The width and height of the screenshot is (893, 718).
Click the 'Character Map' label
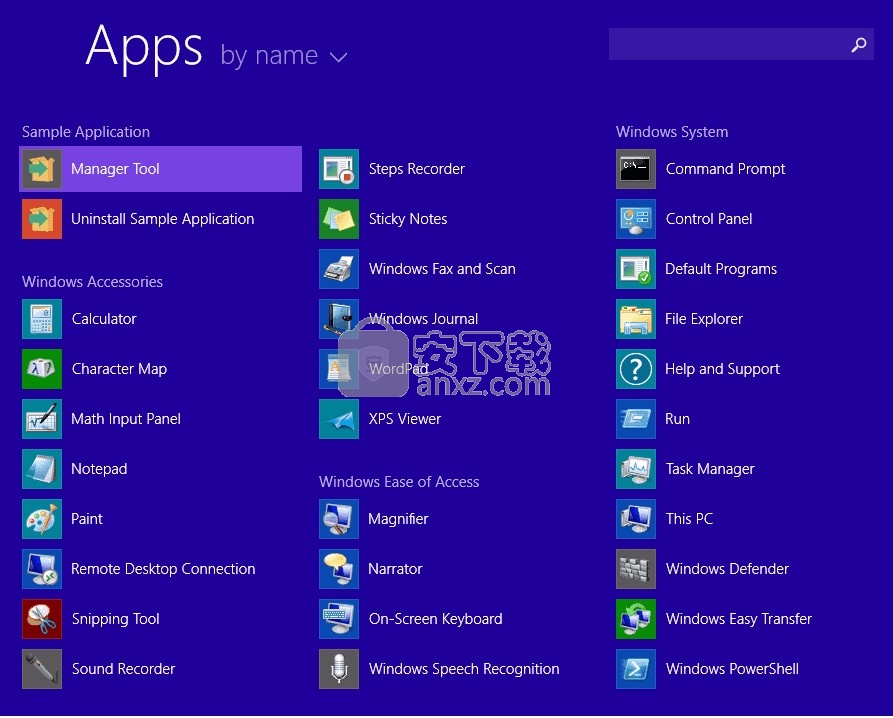[x=120, y=369]
